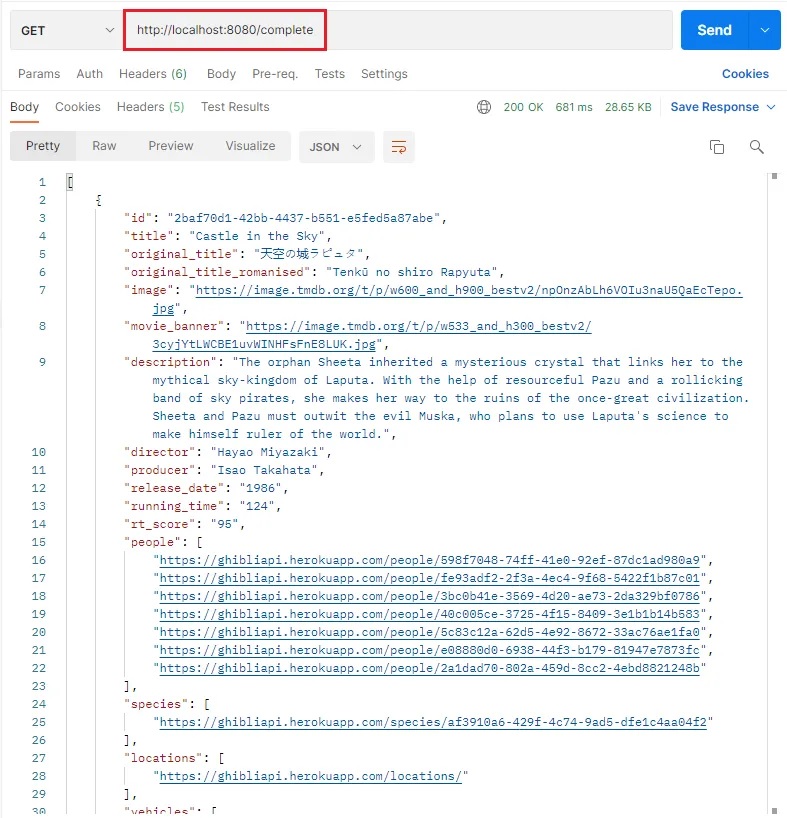787x818 pixels.
Task: Open people link ending 4ebd8821248b
Action: [x=429, y=668]
